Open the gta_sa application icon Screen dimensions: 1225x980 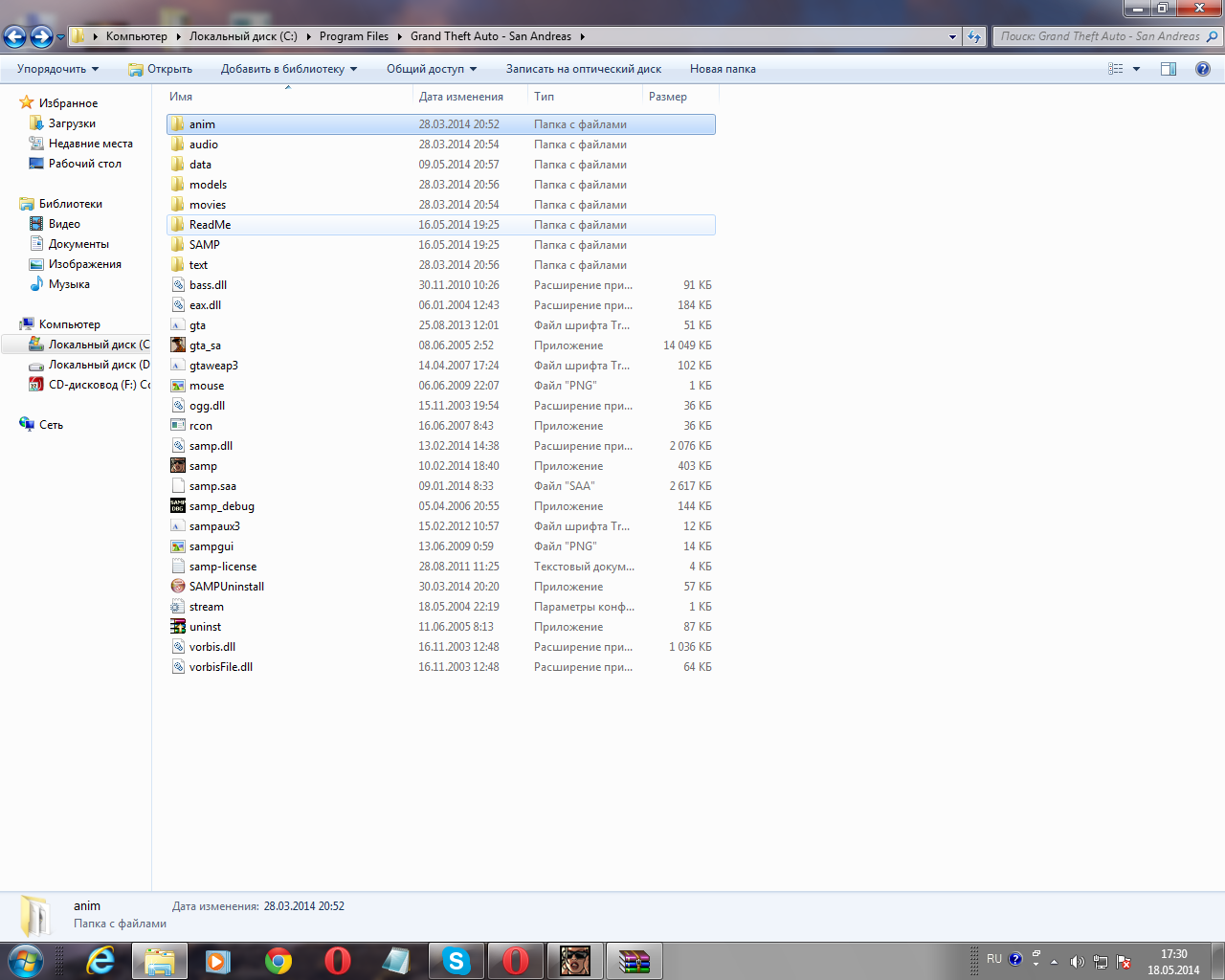click(178, 345)
